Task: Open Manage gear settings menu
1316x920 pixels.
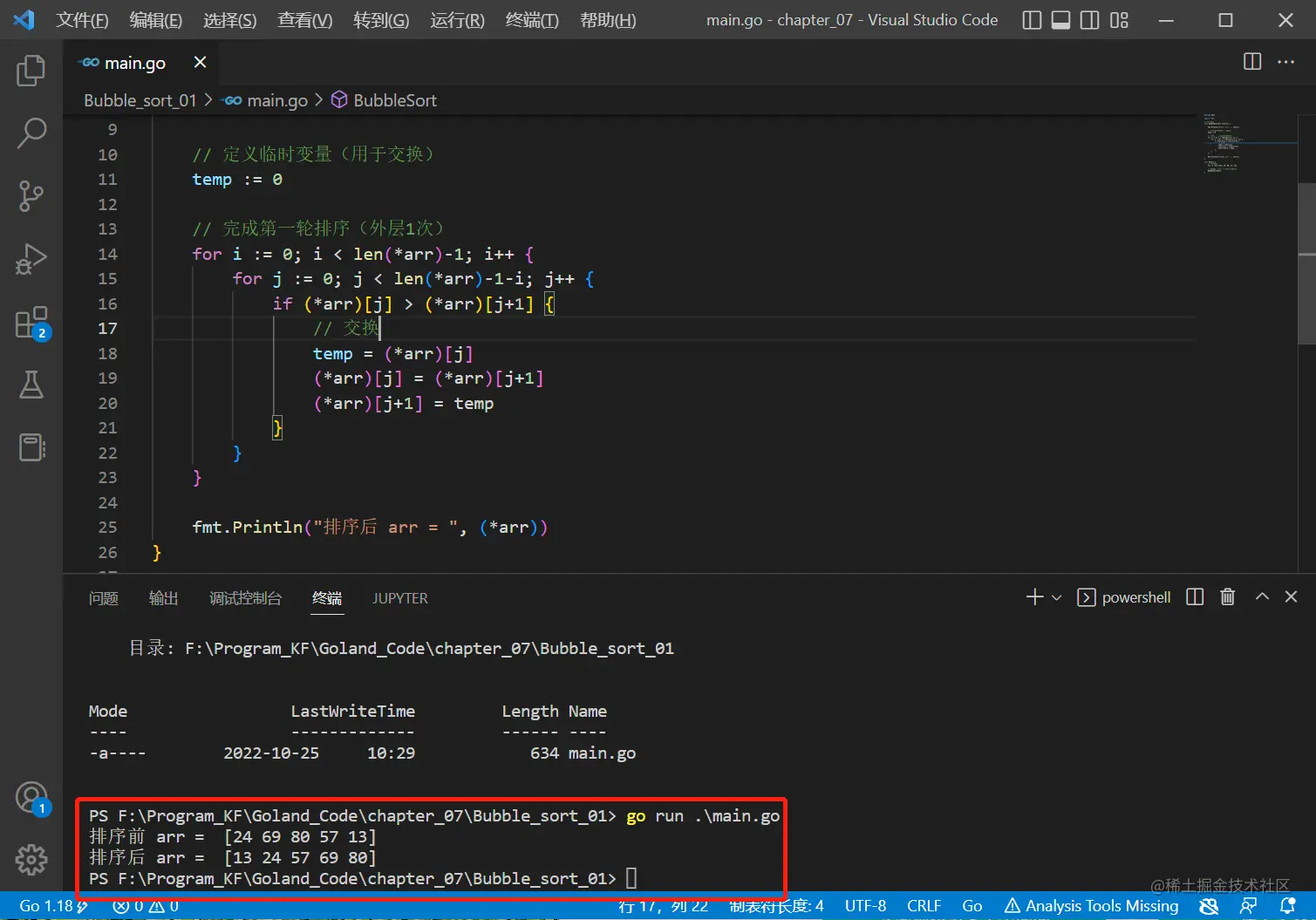Action: 31,860
